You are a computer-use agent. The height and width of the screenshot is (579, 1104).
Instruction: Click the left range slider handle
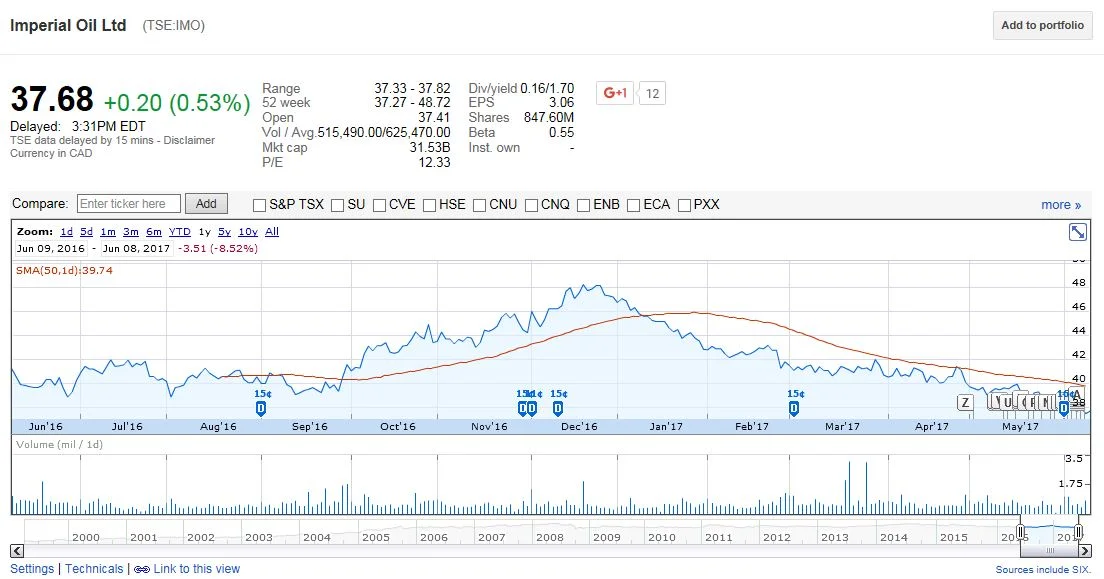1020,532
